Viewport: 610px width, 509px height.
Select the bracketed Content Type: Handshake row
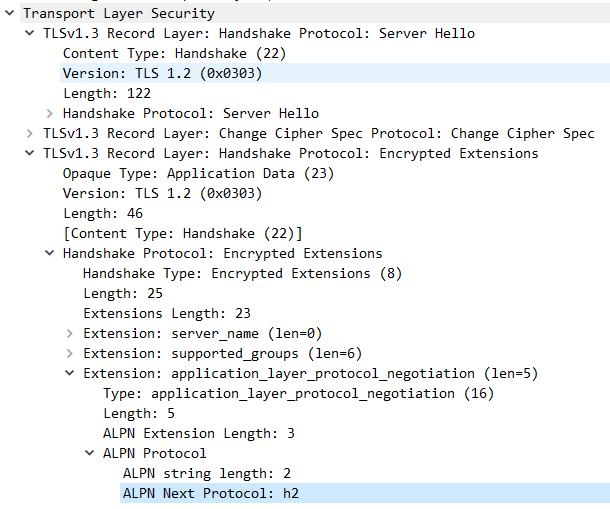click(x=182, y=233)
